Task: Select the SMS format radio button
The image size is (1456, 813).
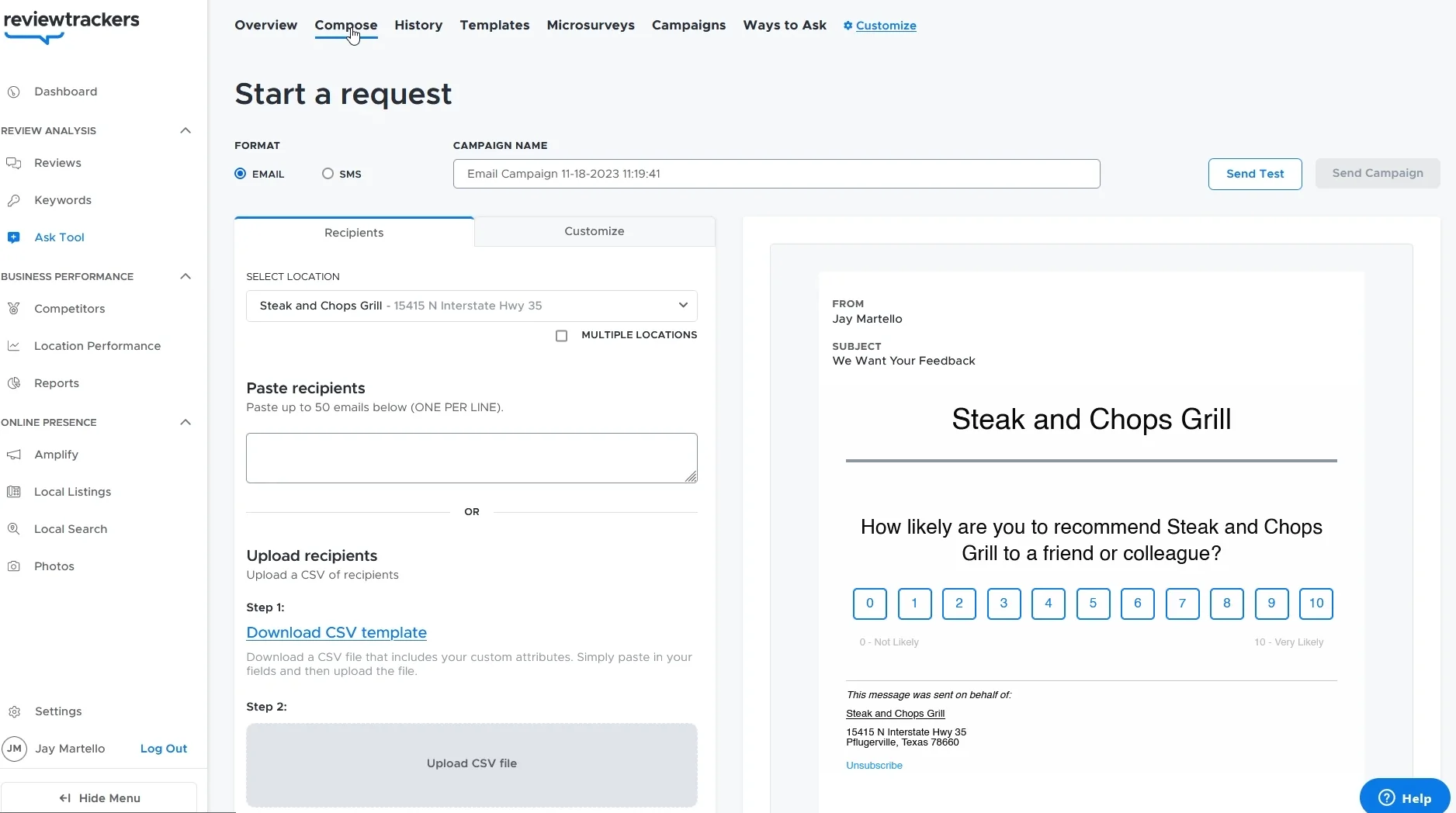Action: point(328,174)
